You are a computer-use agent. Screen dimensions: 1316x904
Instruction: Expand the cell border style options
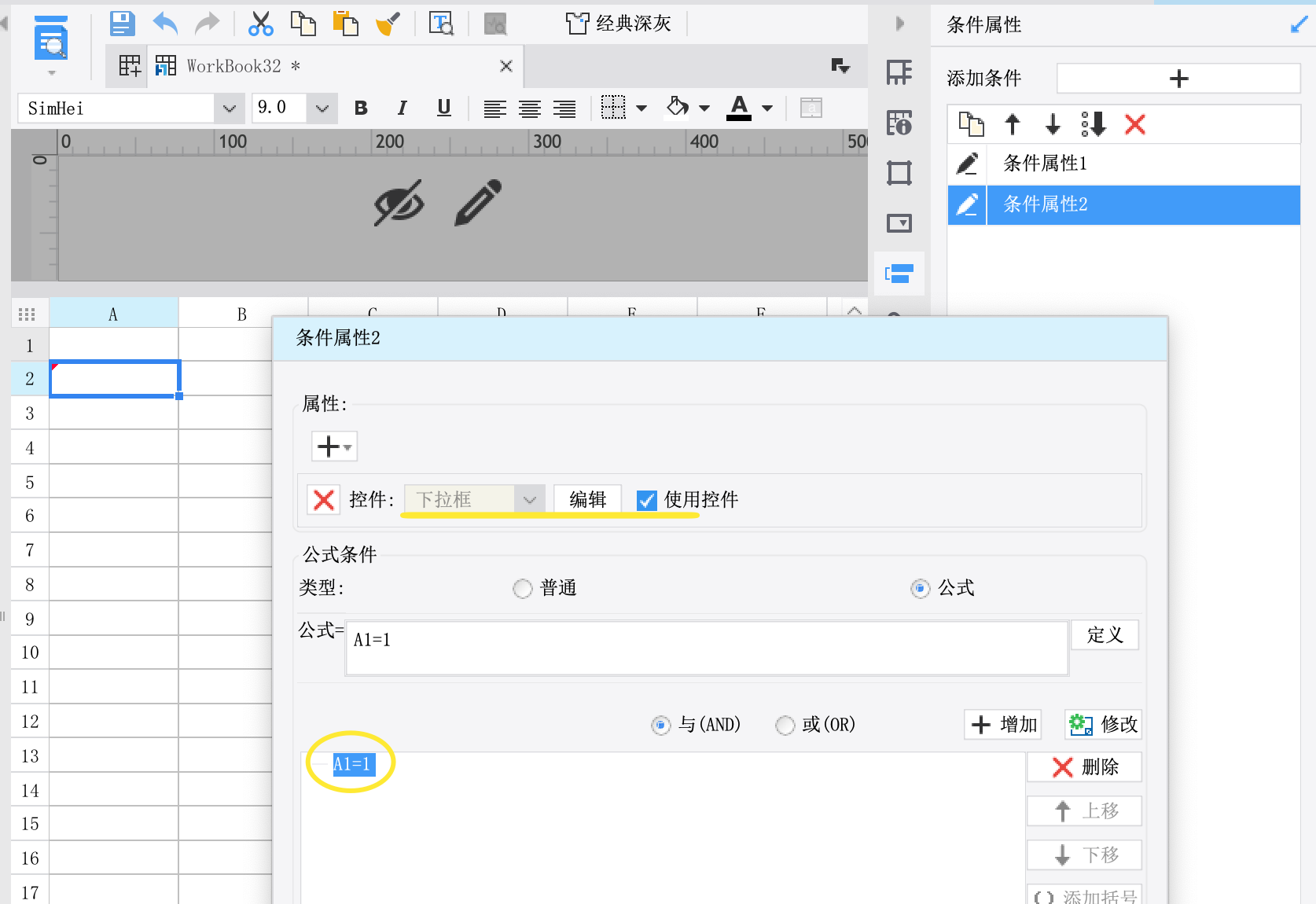[641, 108]
